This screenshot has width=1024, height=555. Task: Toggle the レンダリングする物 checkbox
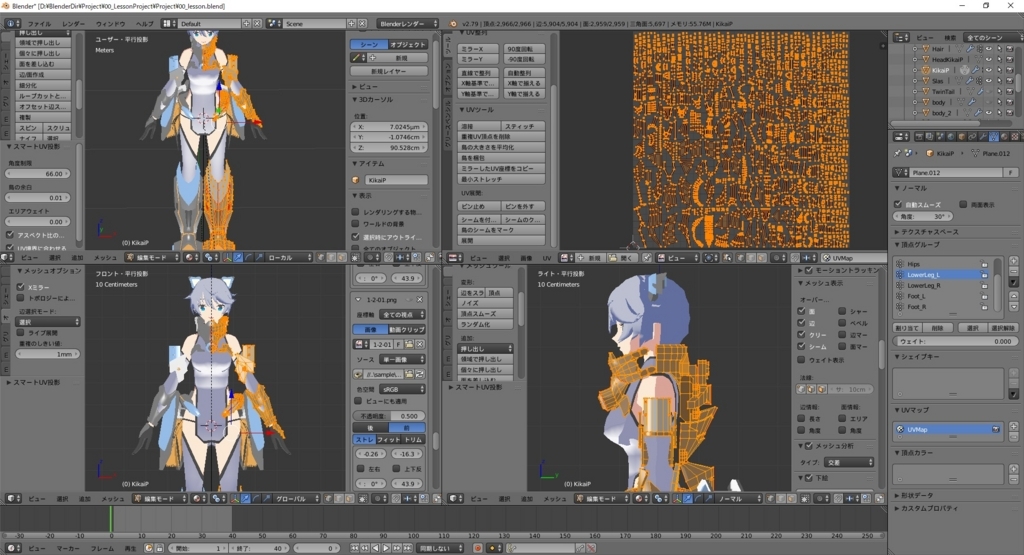click(x=356, y=212)
